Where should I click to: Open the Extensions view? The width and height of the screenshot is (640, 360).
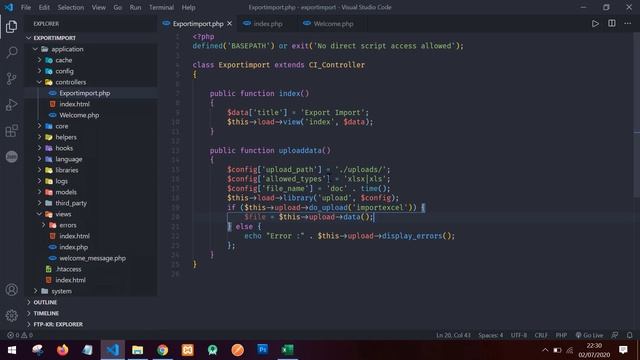click(x=11, y=131)
